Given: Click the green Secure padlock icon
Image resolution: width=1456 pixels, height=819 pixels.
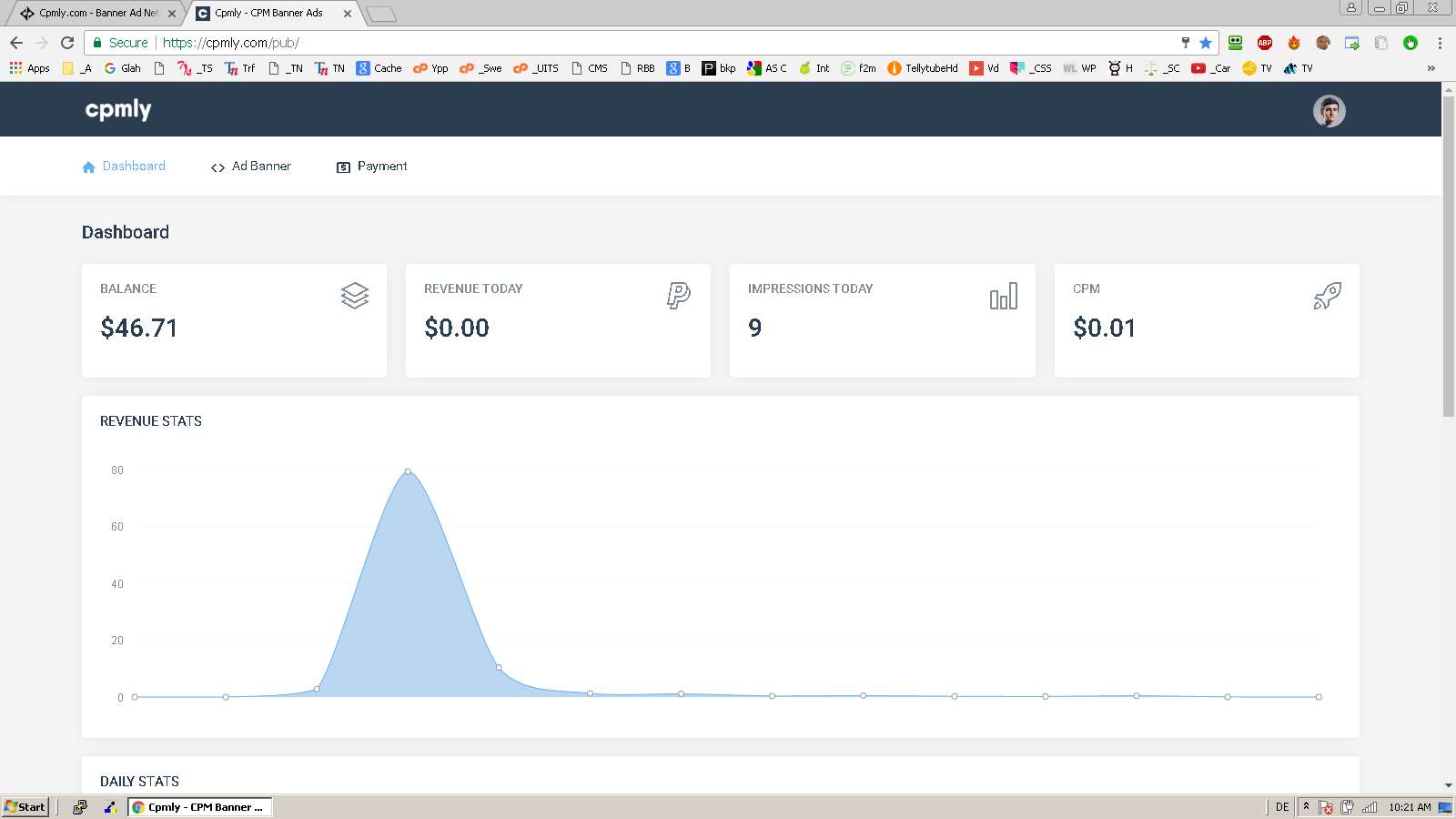Looking at the screenshot, I should point(97,43).
